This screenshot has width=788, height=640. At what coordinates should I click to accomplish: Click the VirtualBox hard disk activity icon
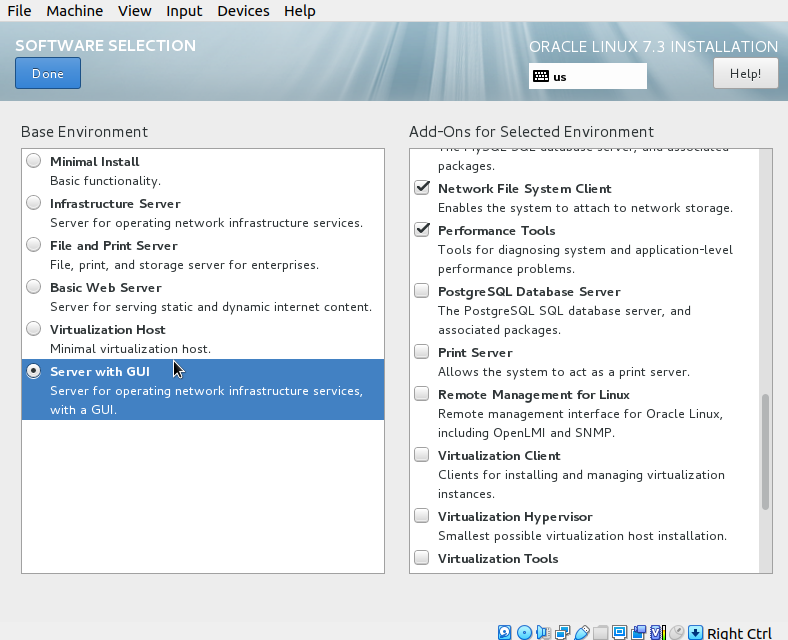(x=505, y=632)
